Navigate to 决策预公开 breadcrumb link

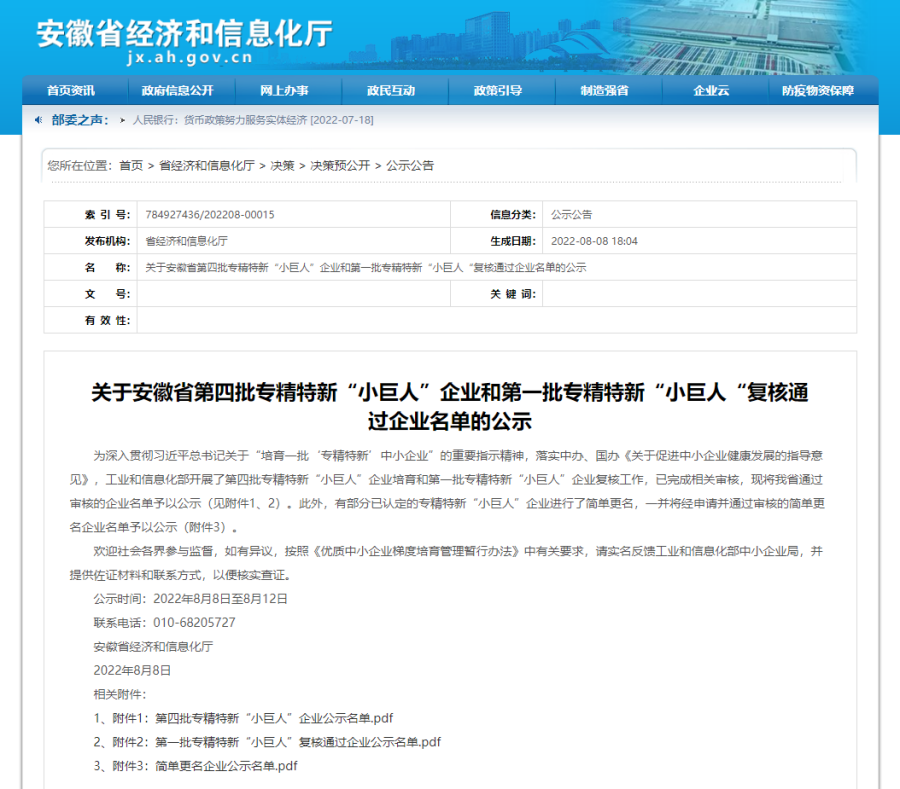(340, 166)
